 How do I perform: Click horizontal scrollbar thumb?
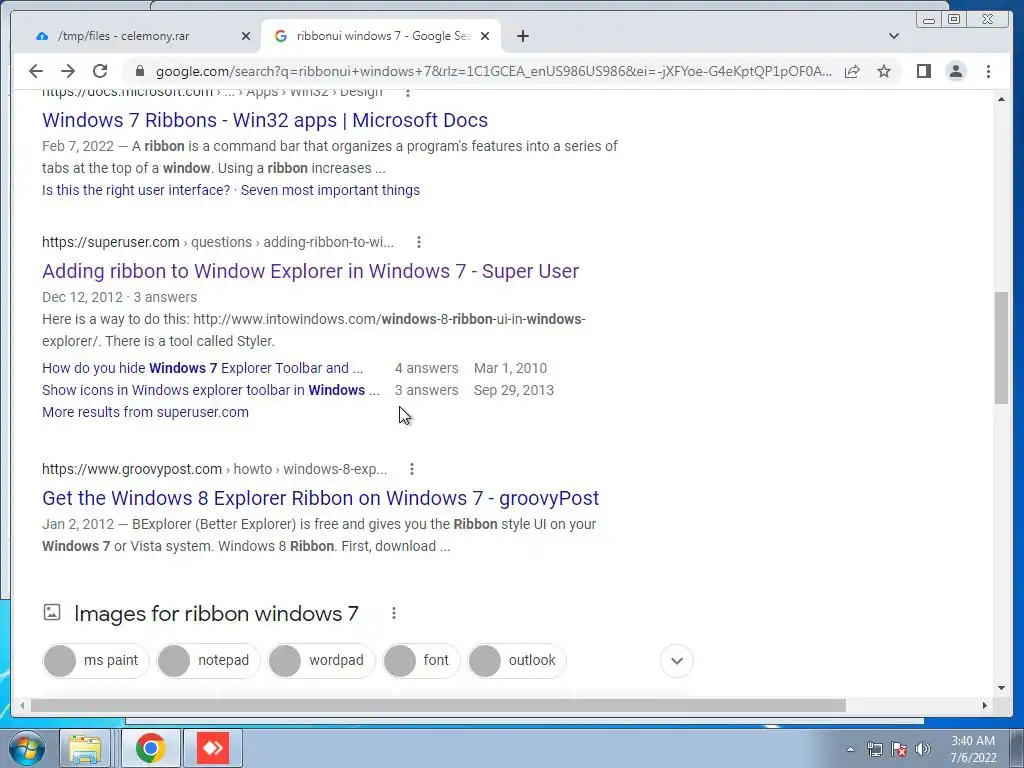(x=438, y=705)
